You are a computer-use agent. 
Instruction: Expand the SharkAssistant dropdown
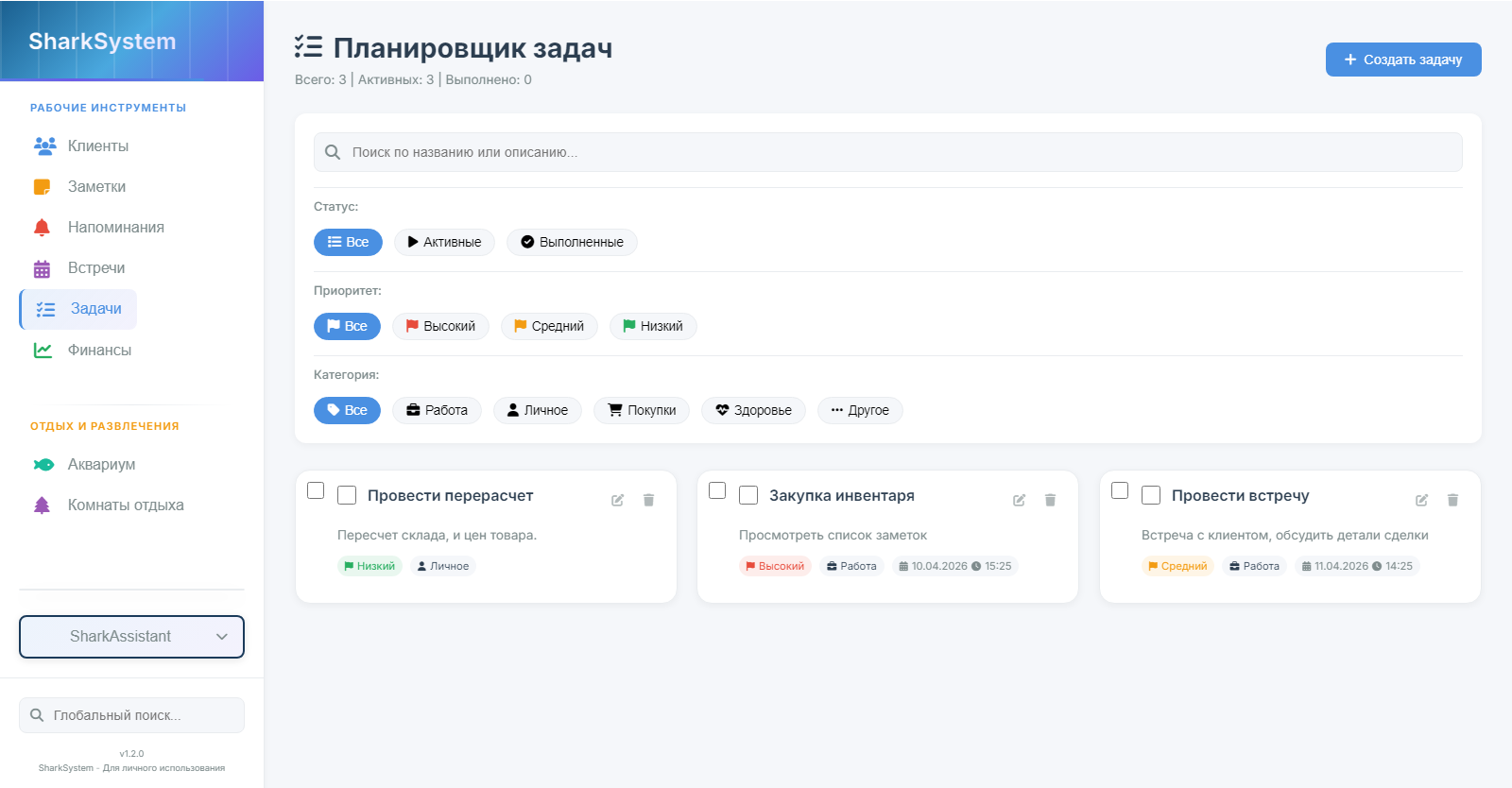point(131,637)
